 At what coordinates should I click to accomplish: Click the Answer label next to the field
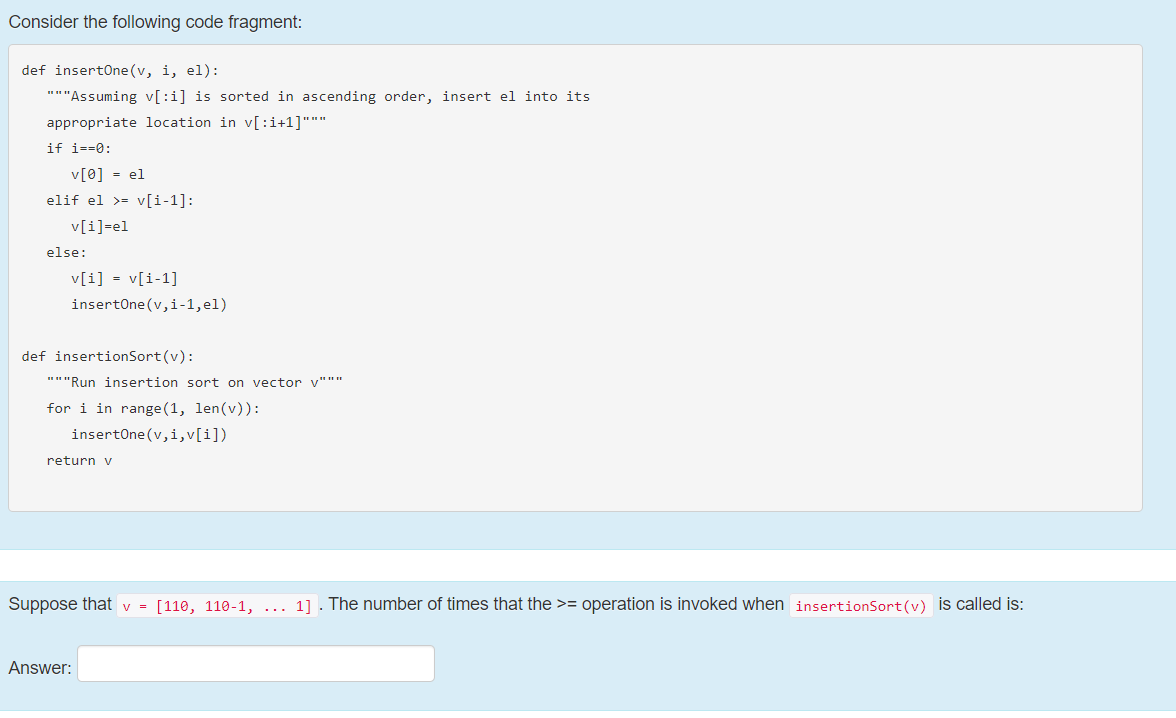point(39,667)
